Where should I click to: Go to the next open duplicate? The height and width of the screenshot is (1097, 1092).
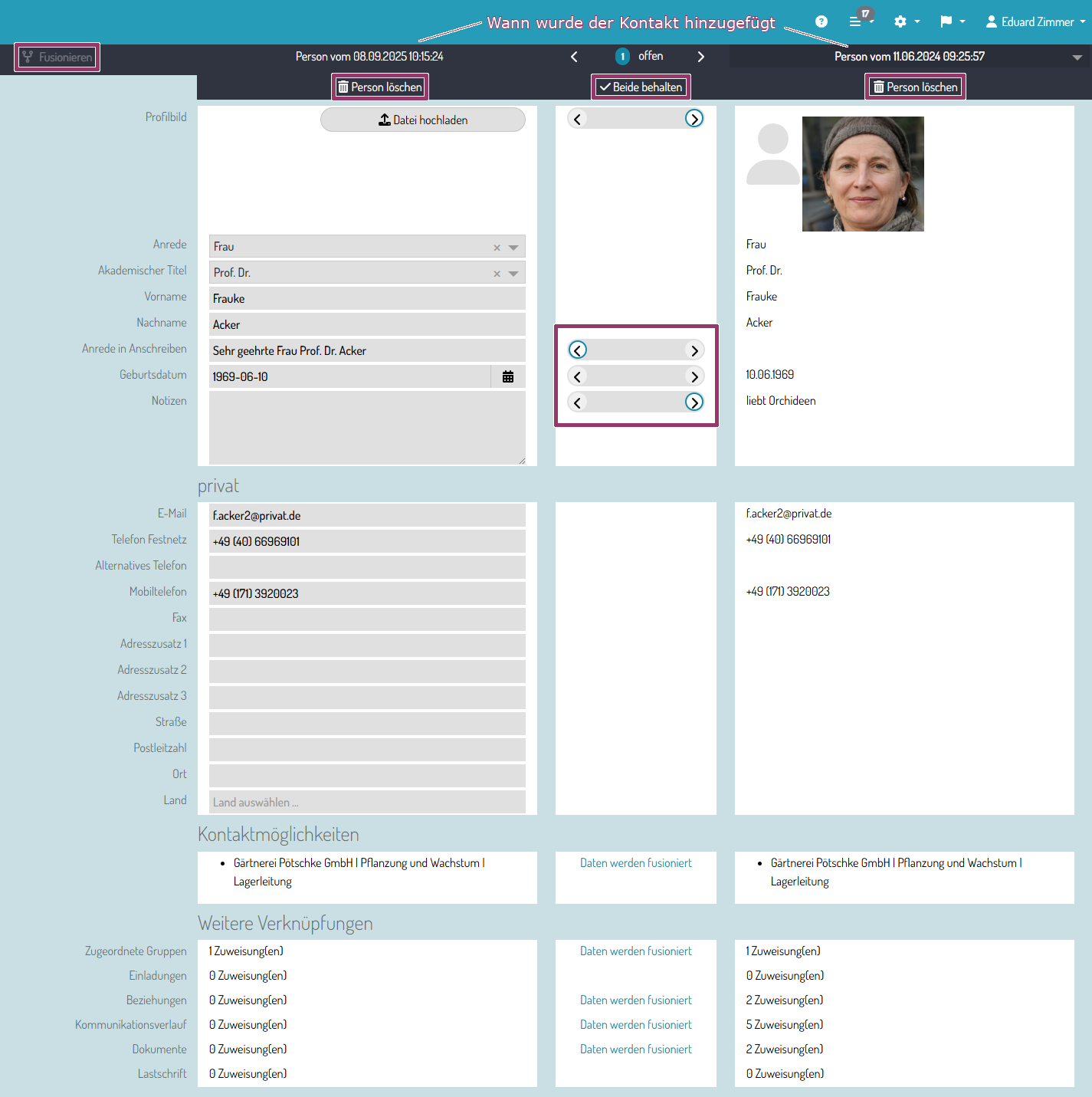tap(700, 57)
